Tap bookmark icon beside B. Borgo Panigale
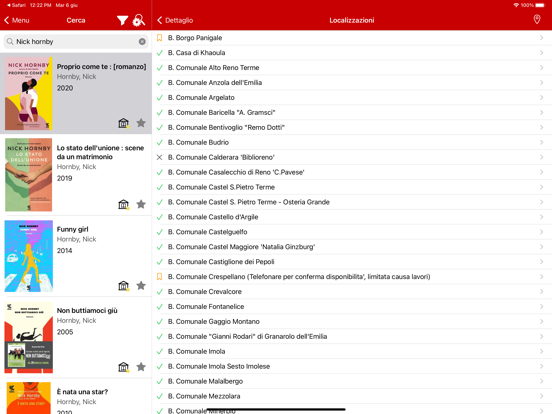The image size is (552, 414). 159,38
